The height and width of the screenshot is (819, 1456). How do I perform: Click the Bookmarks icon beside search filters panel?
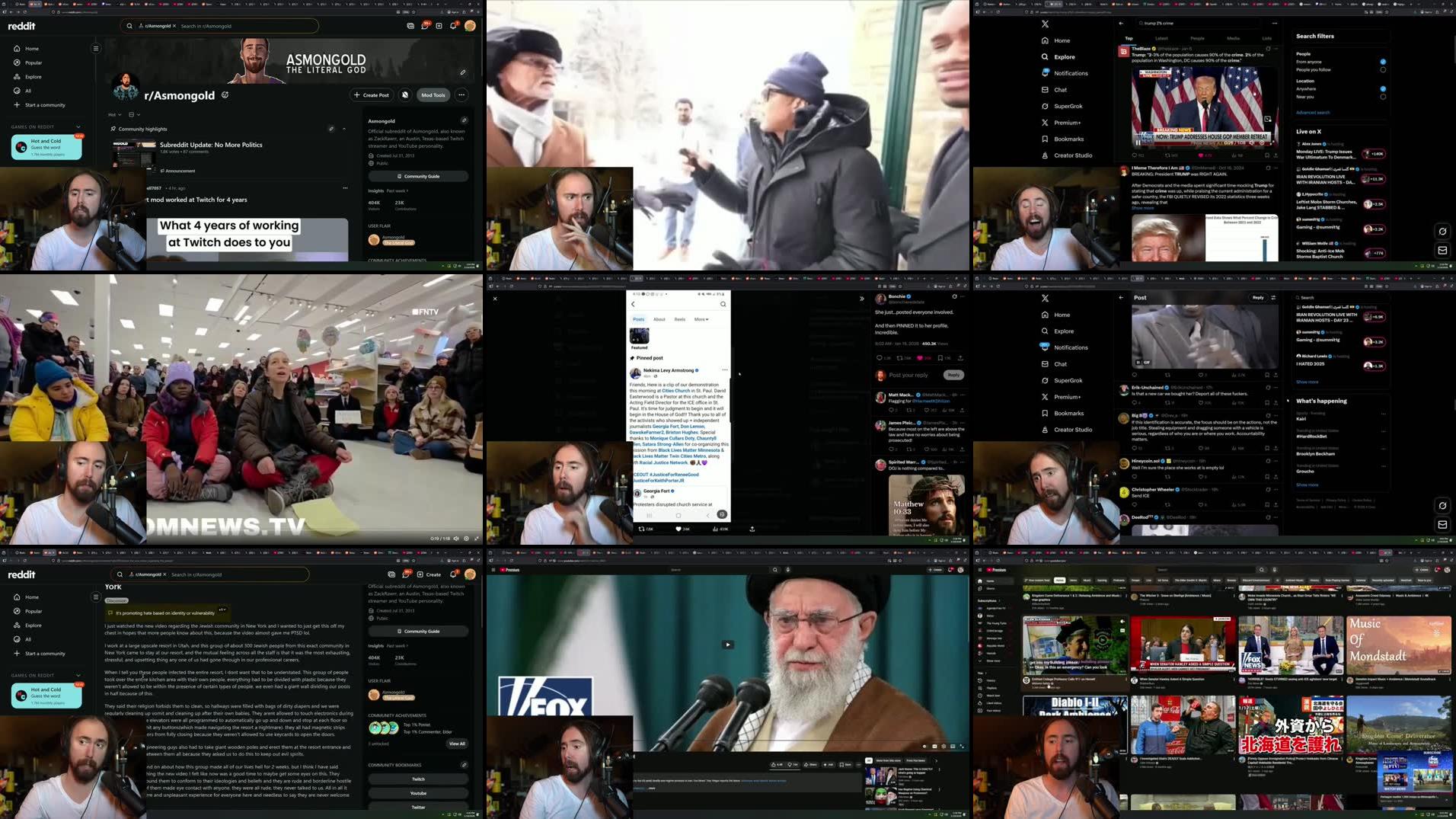1045,139
